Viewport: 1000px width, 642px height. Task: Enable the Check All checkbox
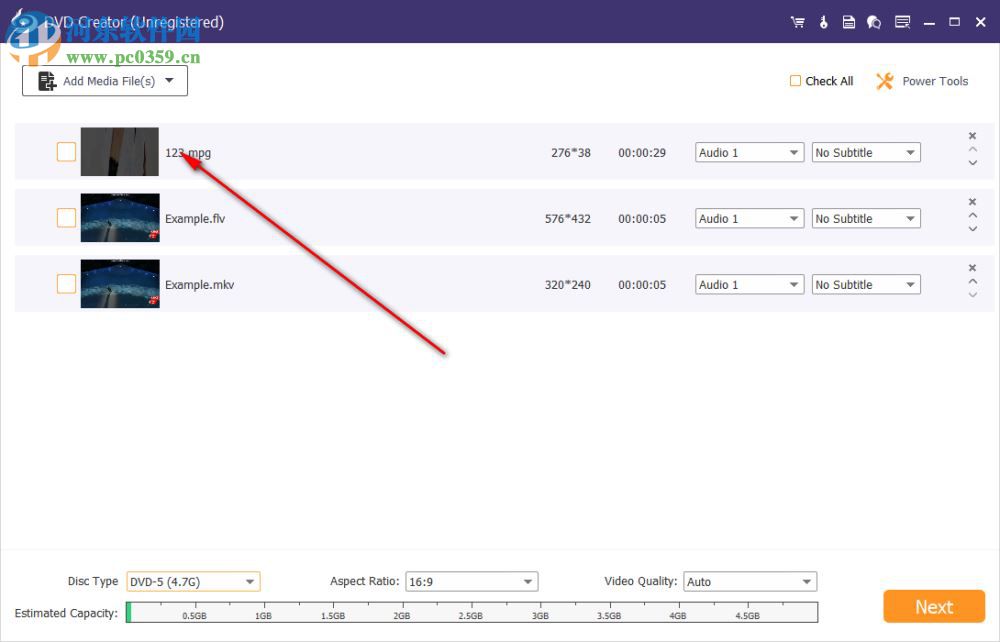tap(795, 81)
